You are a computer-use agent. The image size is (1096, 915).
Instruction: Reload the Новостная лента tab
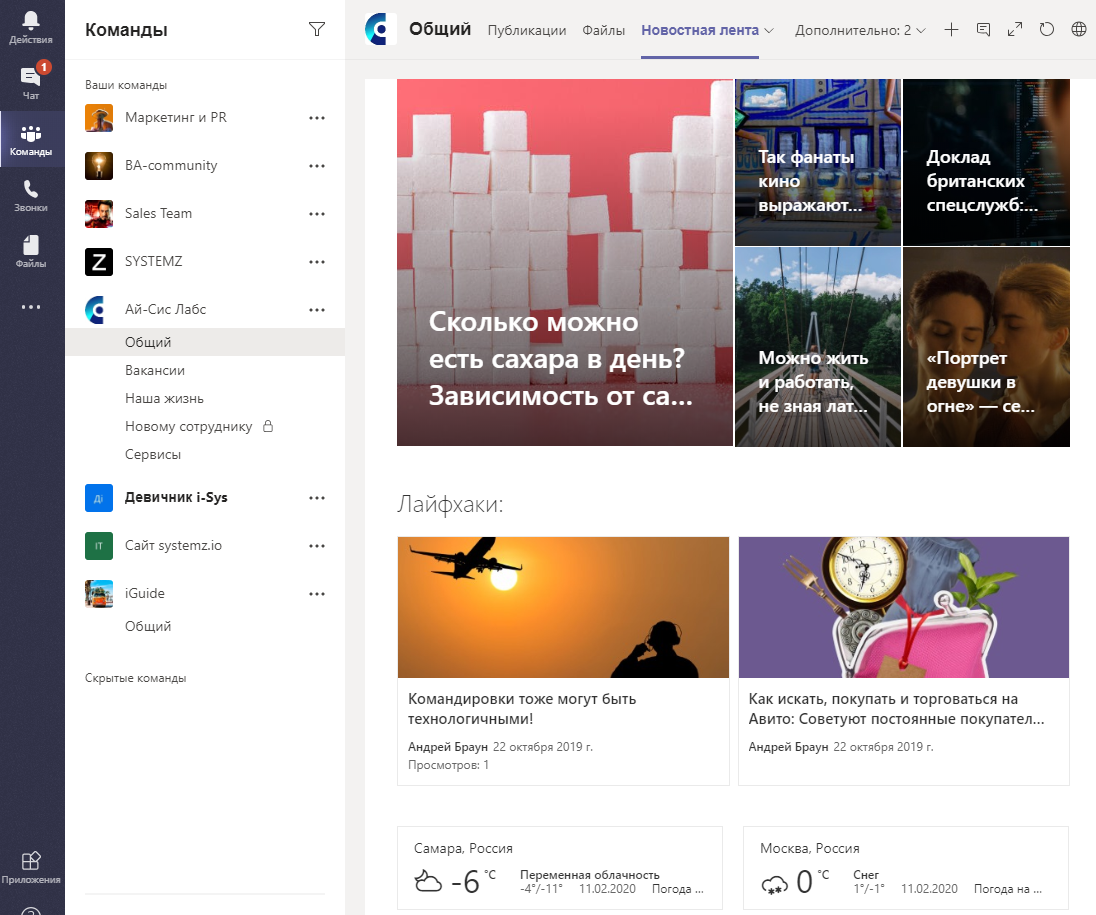coord(1046,30)
